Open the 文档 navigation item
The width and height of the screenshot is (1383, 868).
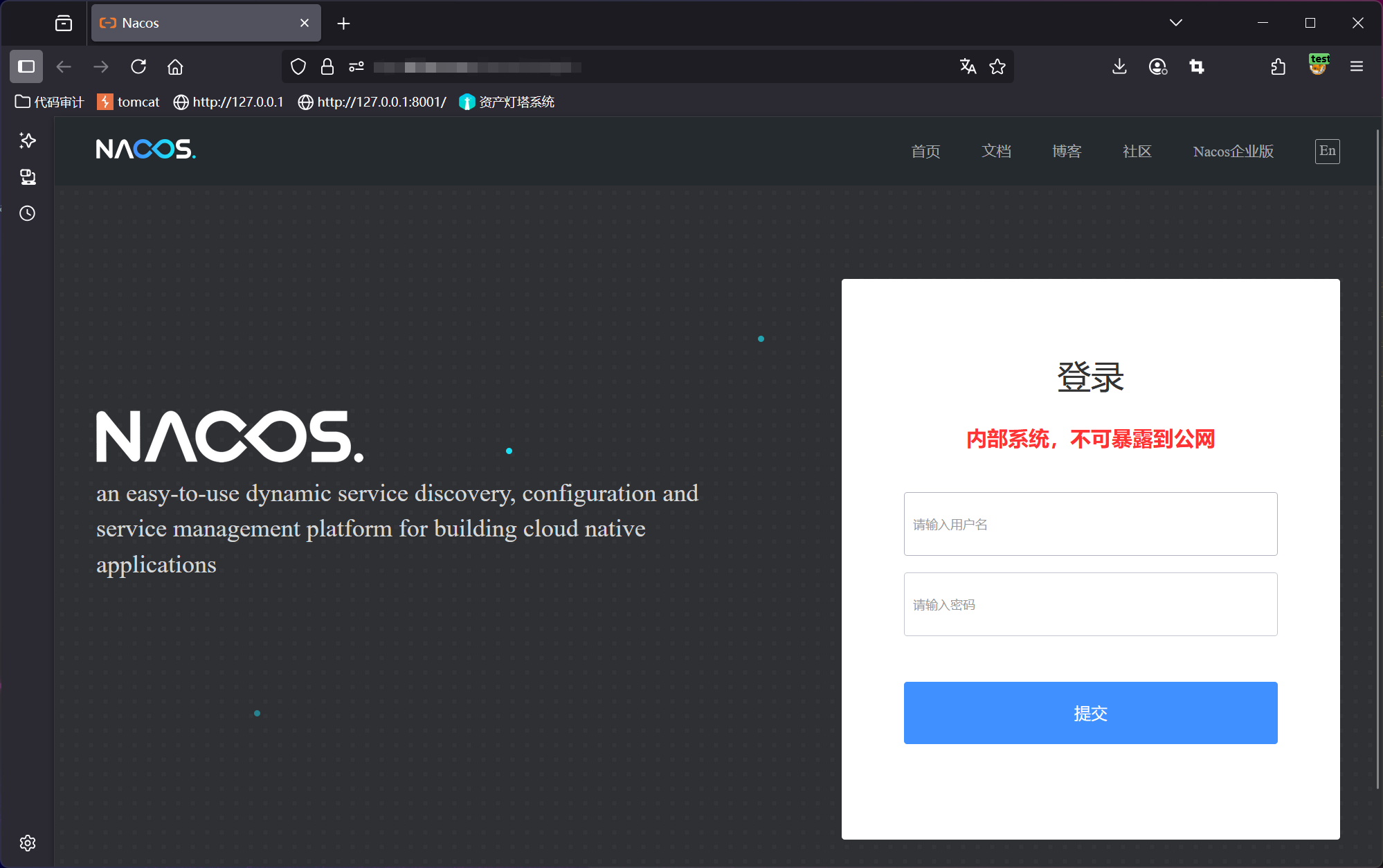point(996,151)
